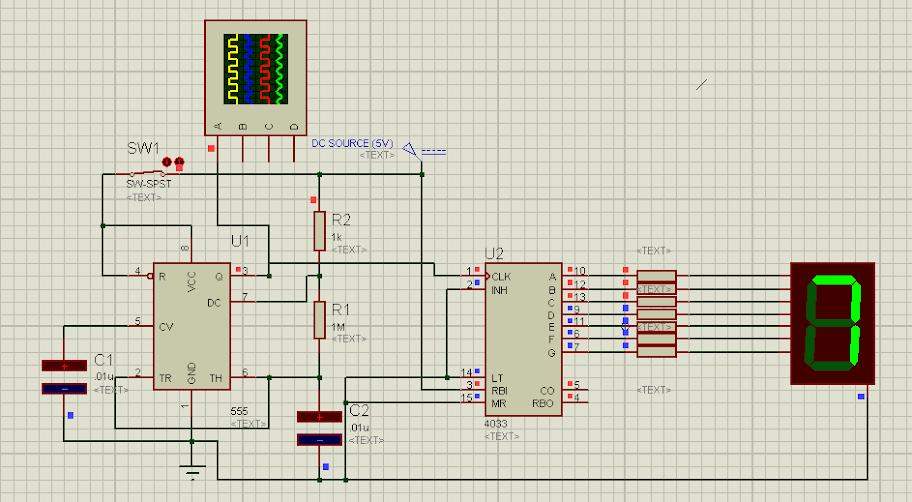Select the U1 555 timer chip body
Image resolution: width=912 pixels, height=502 pixels.
pos(191,326)
